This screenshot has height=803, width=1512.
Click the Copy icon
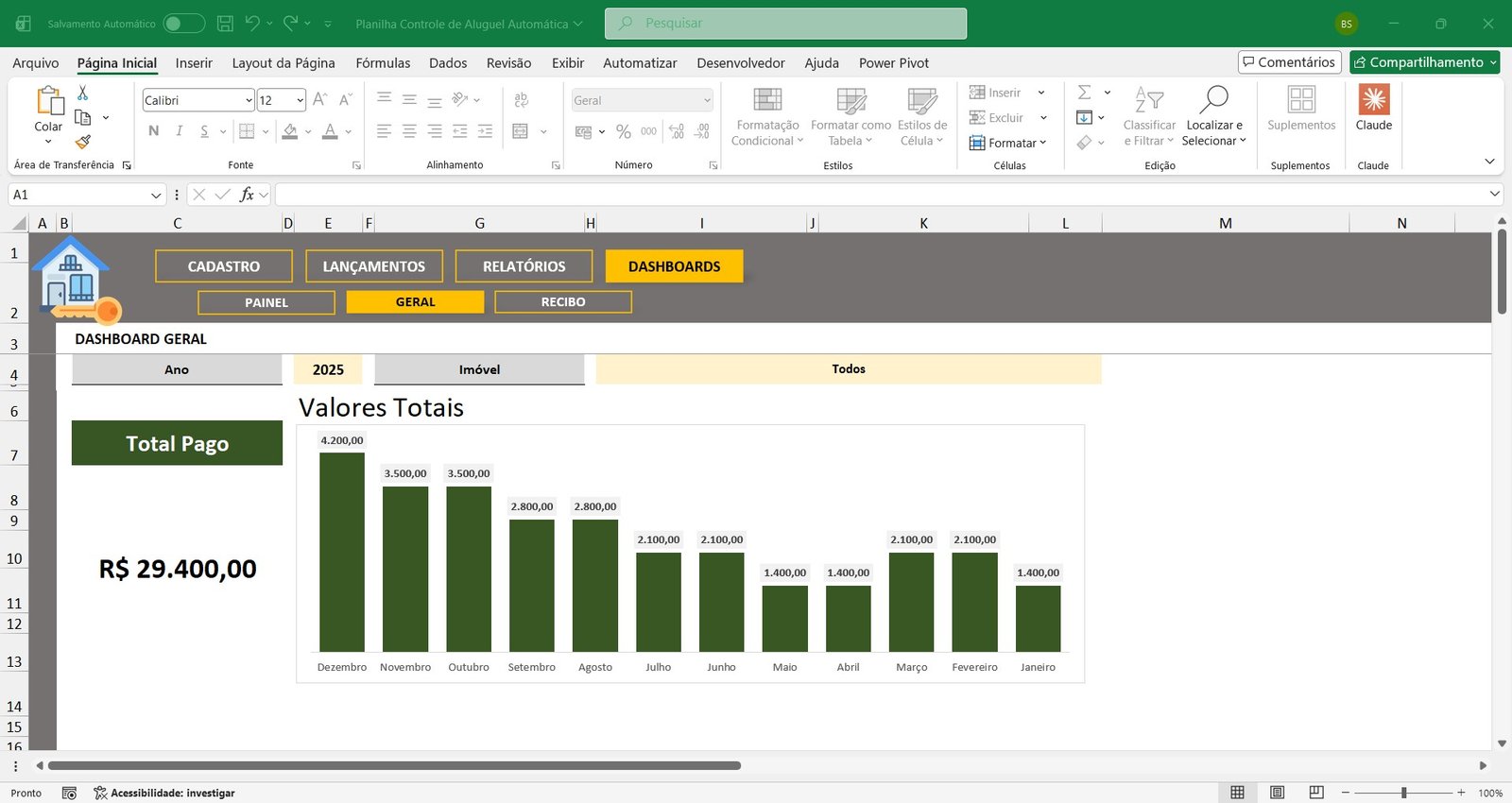pos(83,117)
